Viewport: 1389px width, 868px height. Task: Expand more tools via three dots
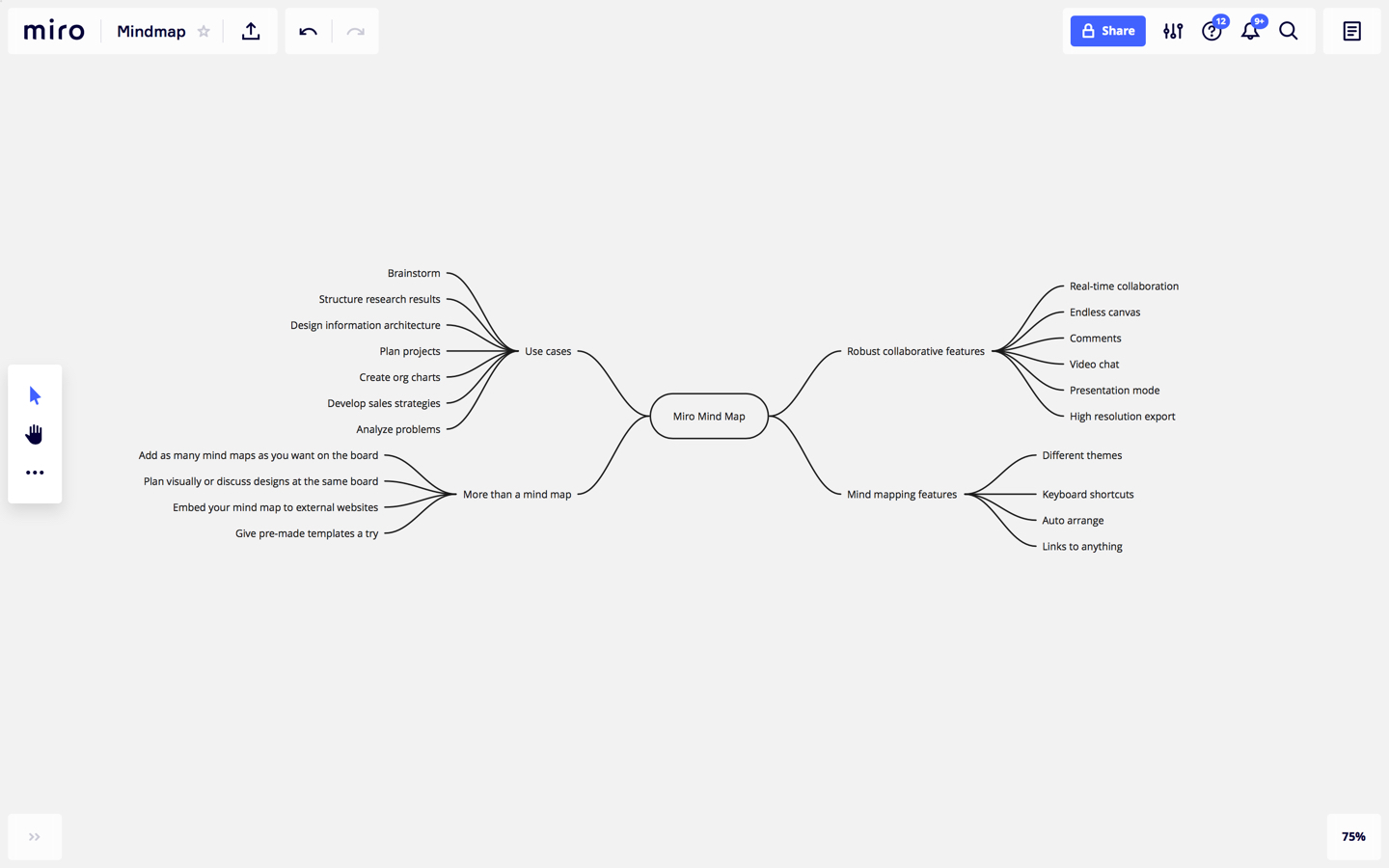point(35,473)
